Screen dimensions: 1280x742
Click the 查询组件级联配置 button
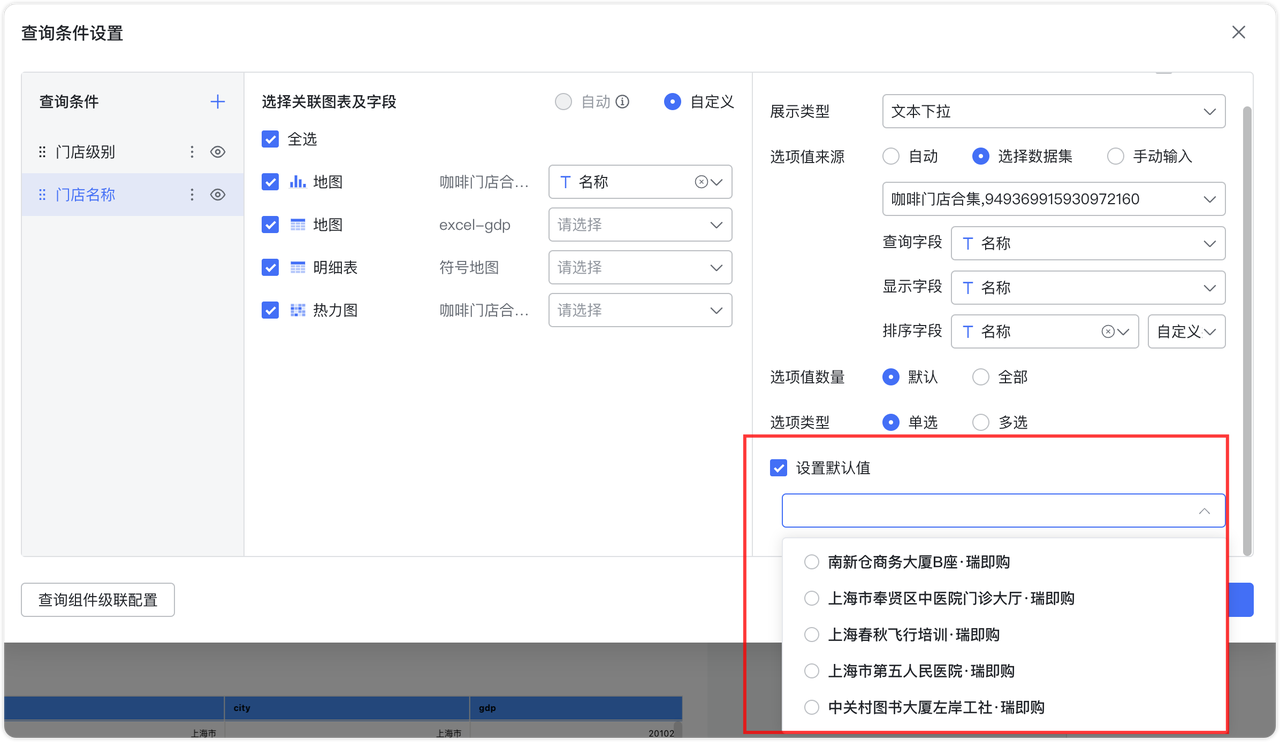(x=97, y=600)
